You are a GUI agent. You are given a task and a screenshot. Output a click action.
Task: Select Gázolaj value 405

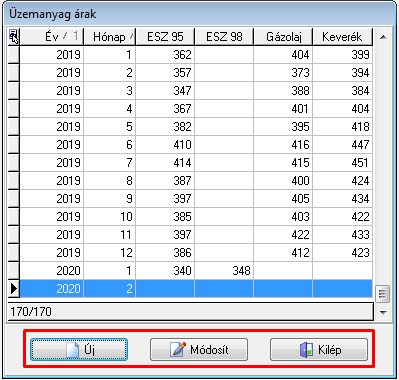(283, 199)
